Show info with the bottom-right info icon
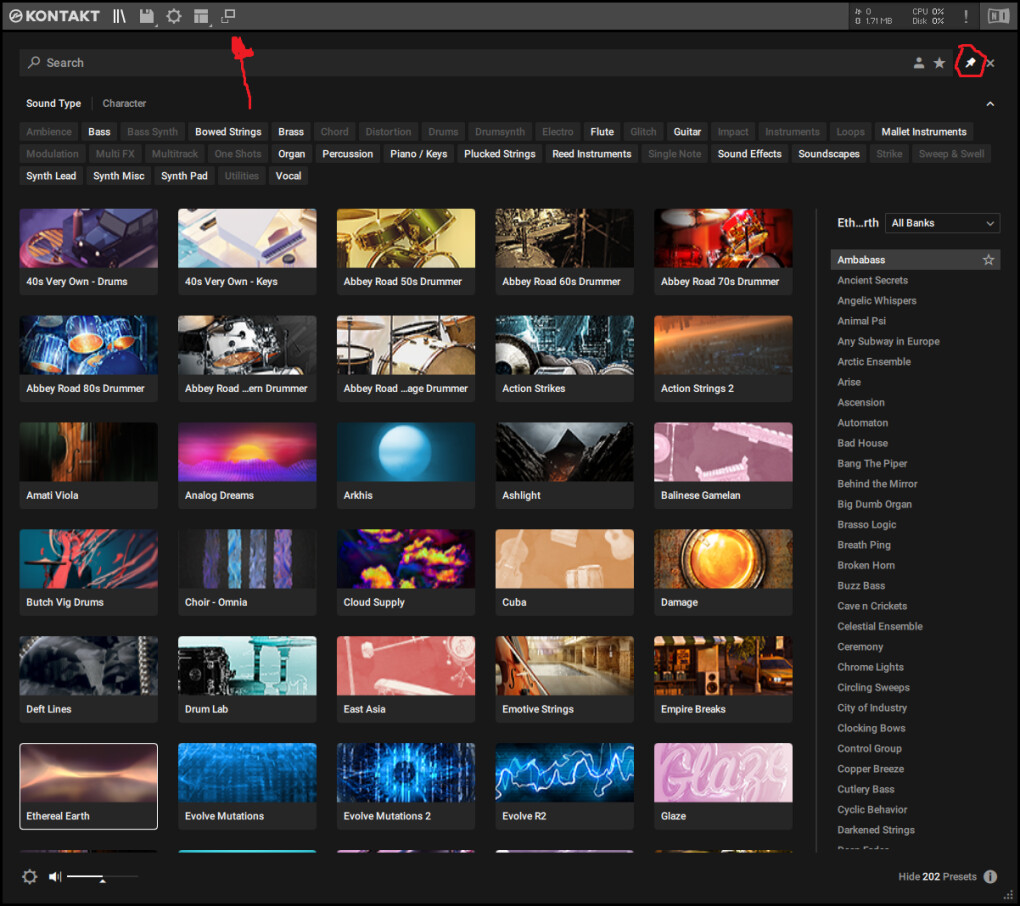The width and height of the screenshot is (1020, 906). pyautogui.click(x=990, y=877)
